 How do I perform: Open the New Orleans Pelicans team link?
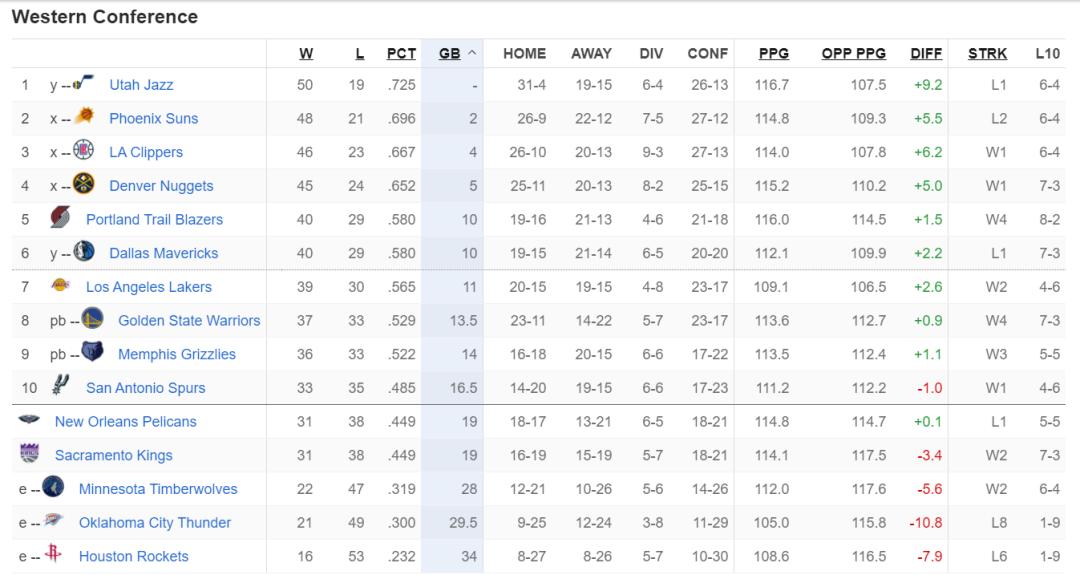pyautogui.click(x=126, y=421)
